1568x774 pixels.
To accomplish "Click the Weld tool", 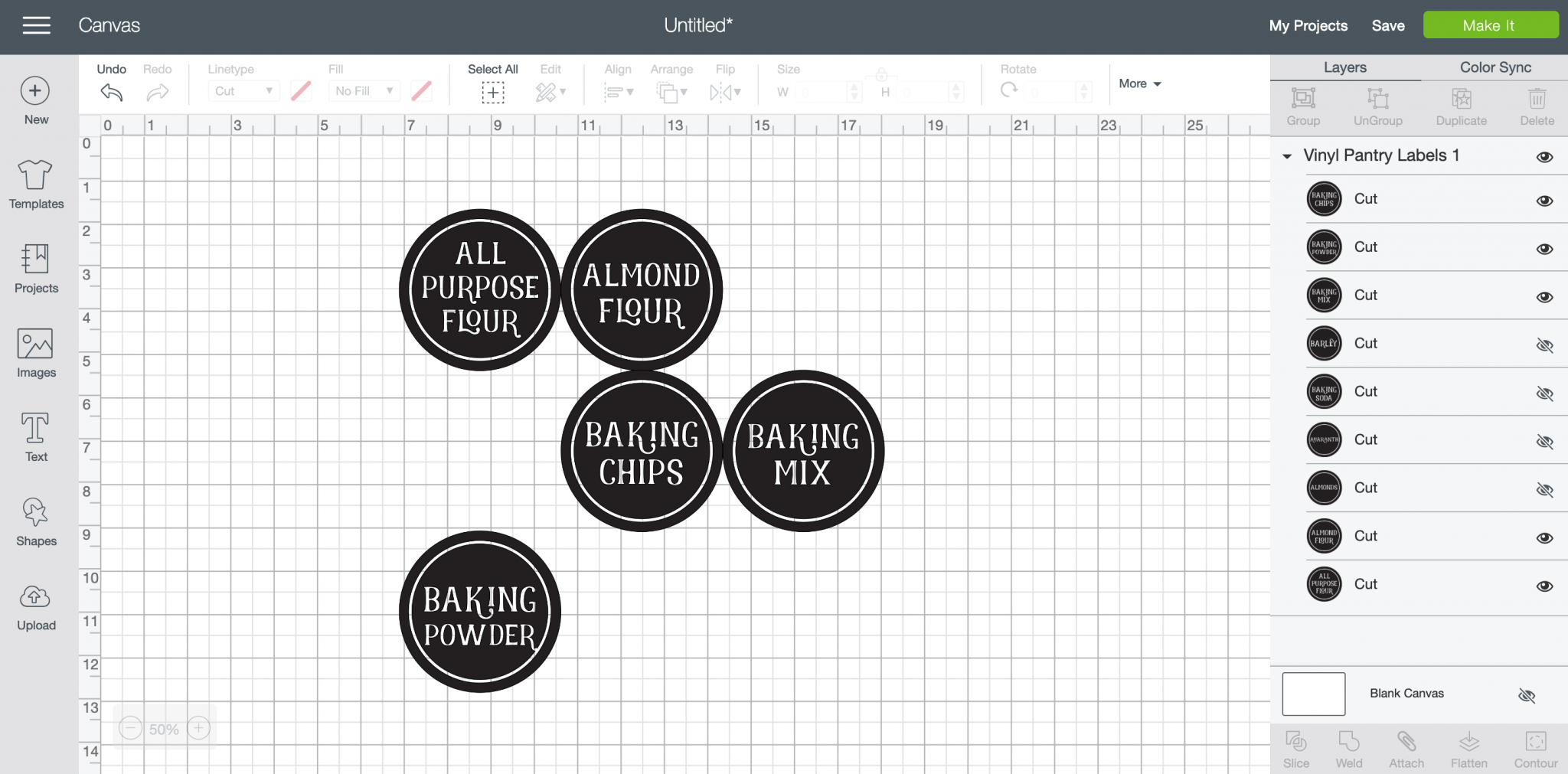I will click(1349, 746).
